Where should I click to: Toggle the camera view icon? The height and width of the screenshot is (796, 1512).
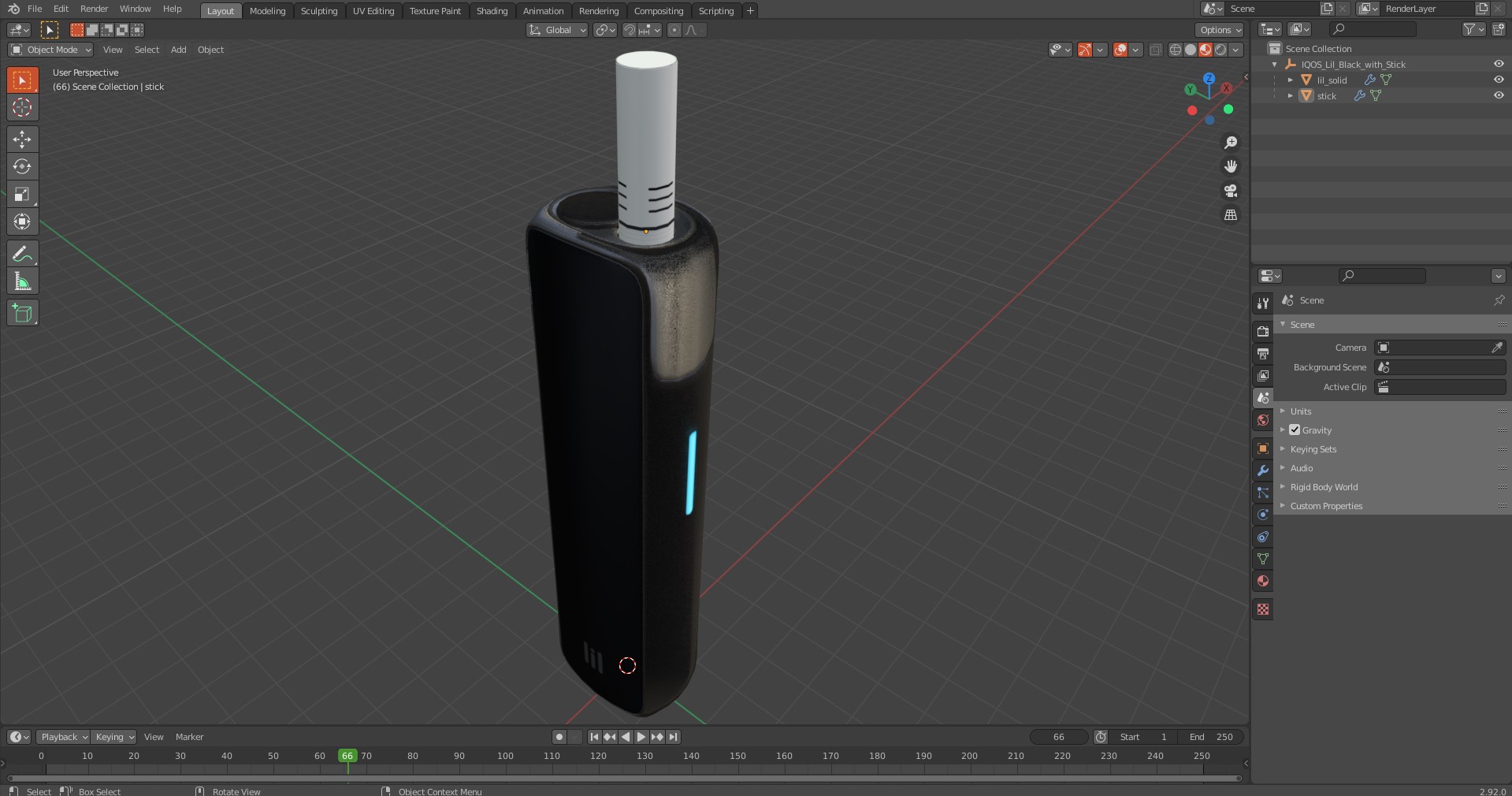pyautogui.click(x=1230, y=191)
